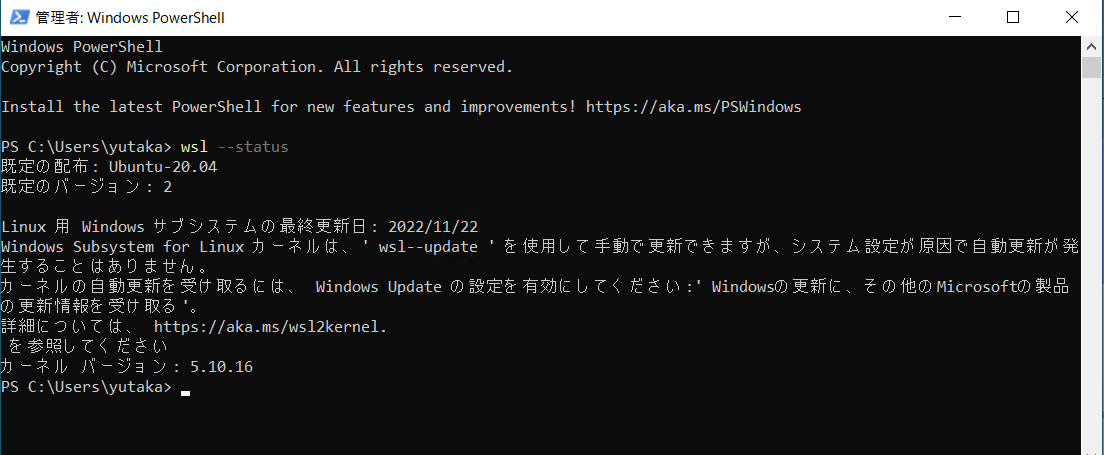Click the scrollbar up arrow
Image resolution: width=1104 pixels, height=455 pixels.
tap(1091, 46)
